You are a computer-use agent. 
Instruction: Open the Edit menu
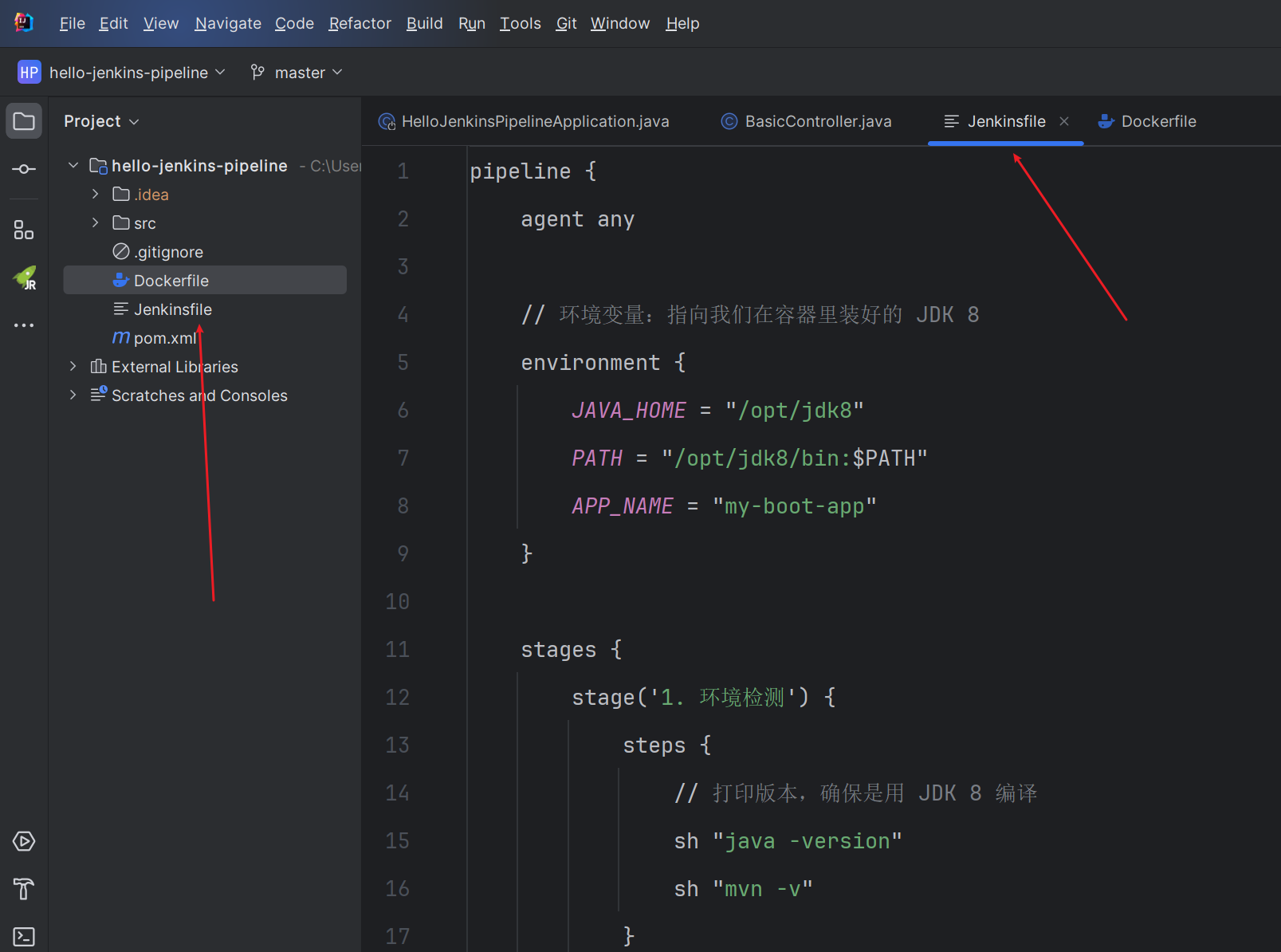tap(113, 24)
